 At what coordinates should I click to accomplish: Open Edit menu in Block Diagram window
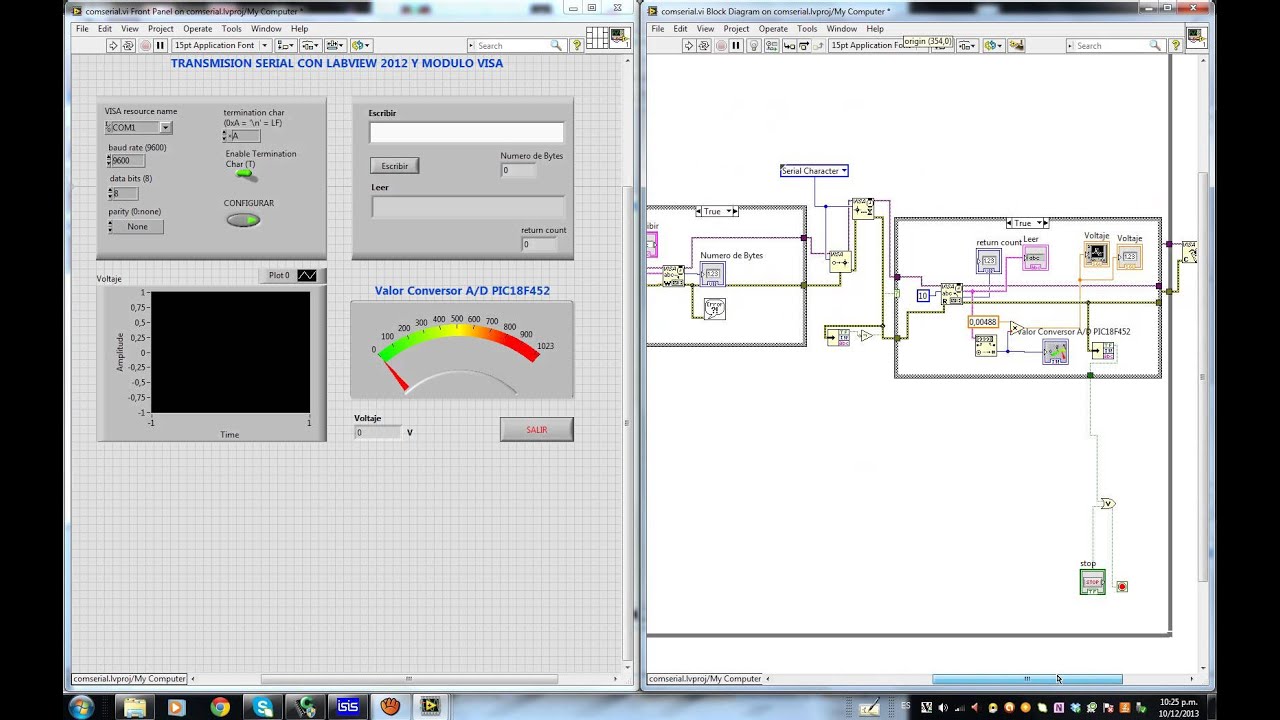[680, 29]
